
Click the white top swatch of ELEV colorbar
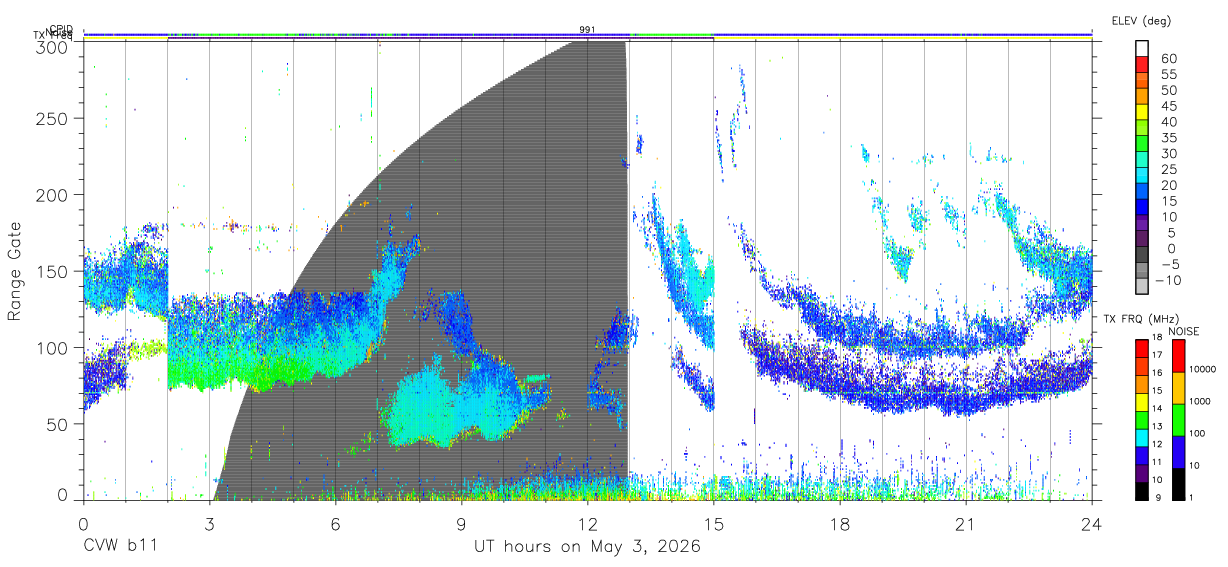click(1142, 47)
